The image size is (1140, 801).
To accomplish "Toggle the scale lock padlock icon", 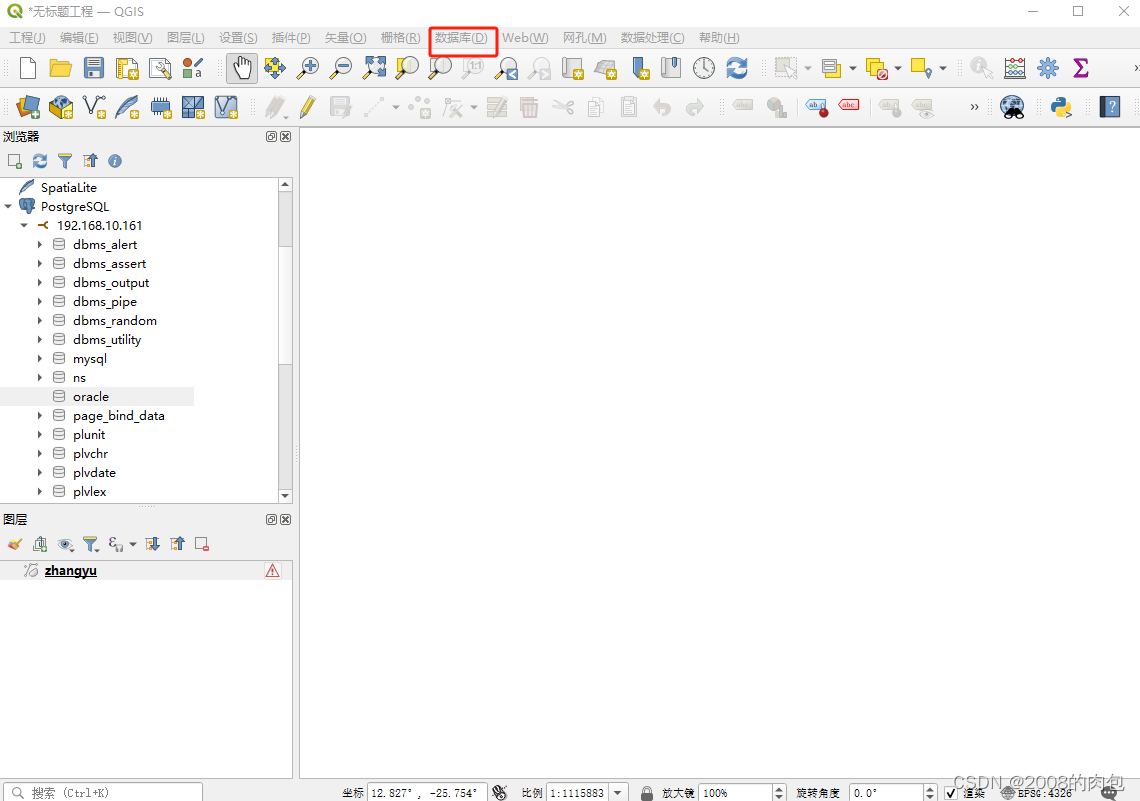I will [646, 793].
